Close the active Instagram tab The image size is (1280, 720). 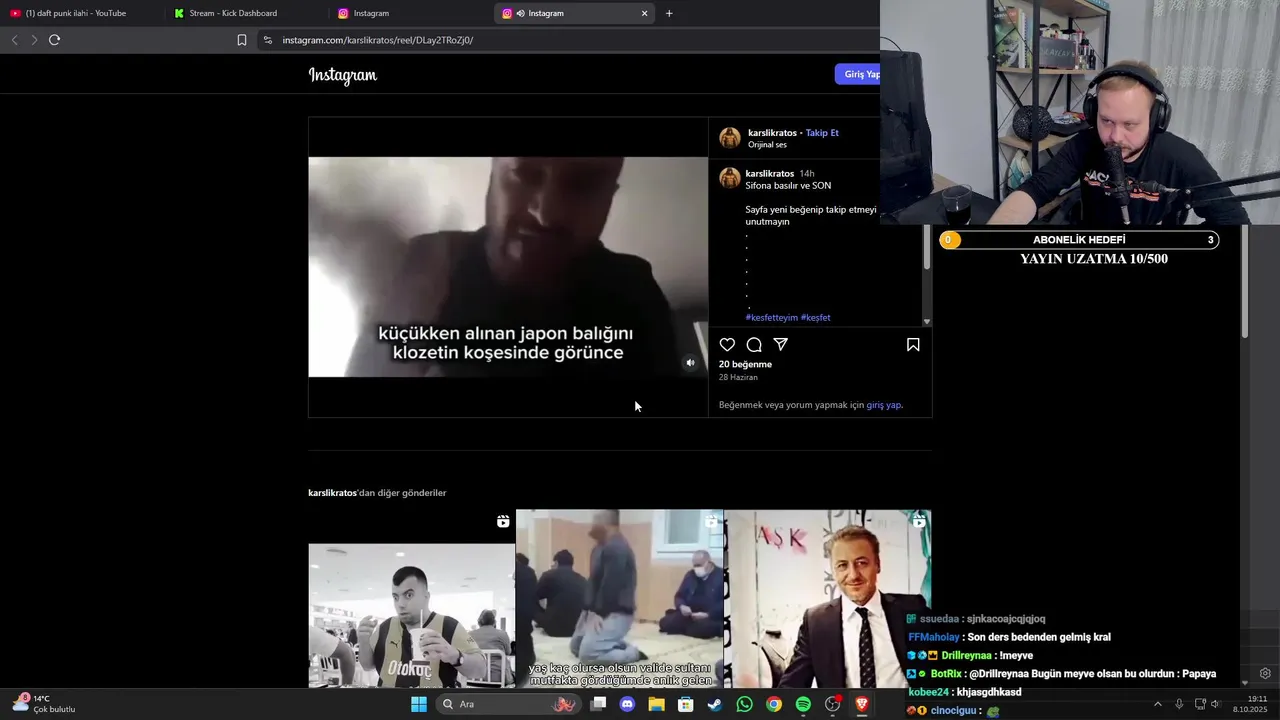pyautogui.click(x=644, y=13)
